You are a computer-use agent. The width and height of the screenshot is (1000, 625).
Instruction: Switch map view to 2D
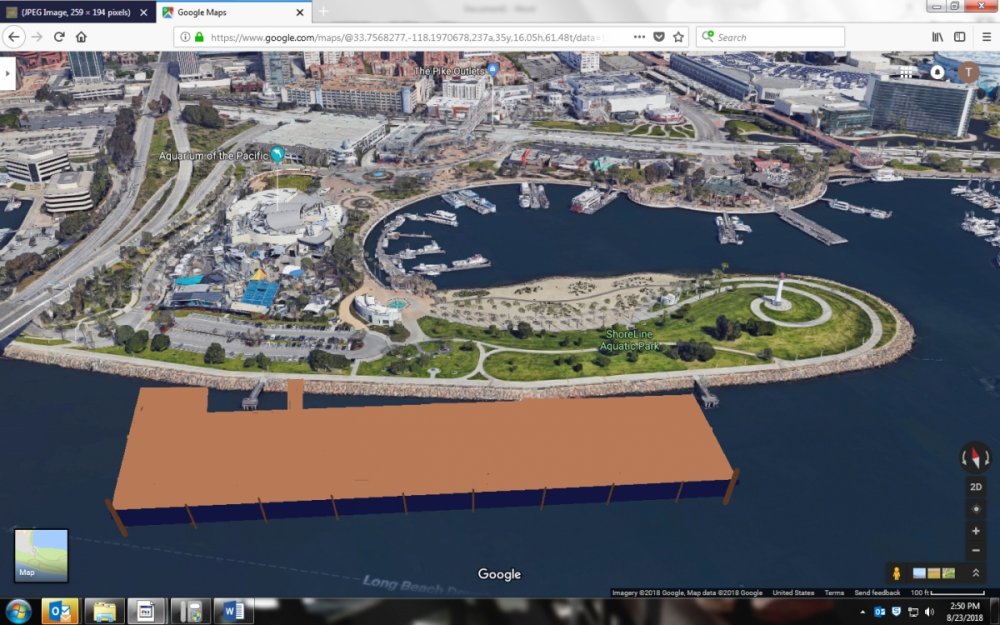click(x=976, y=486)
